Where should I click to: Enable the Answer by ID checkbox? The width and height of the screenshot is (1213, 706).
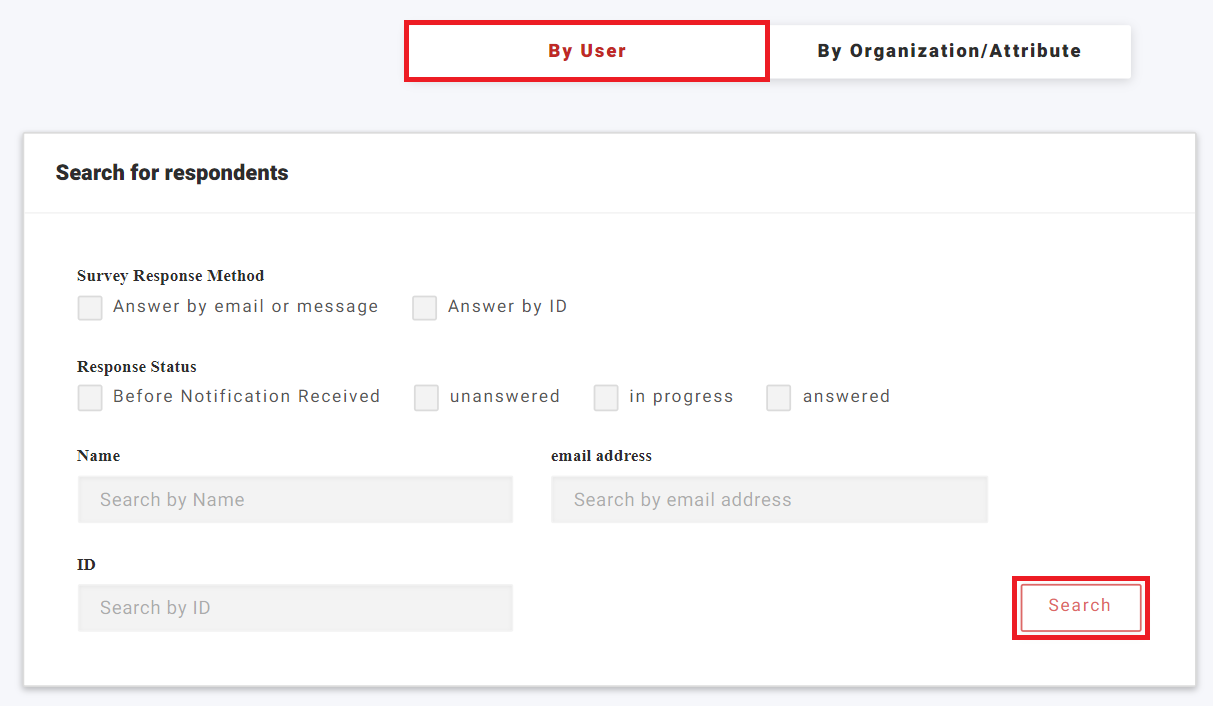(425, 307)
